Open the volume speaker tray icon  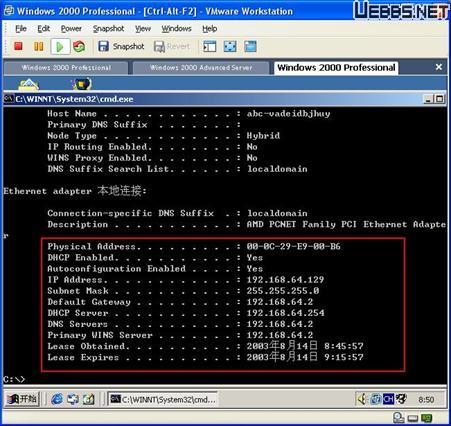coord(361,399)
